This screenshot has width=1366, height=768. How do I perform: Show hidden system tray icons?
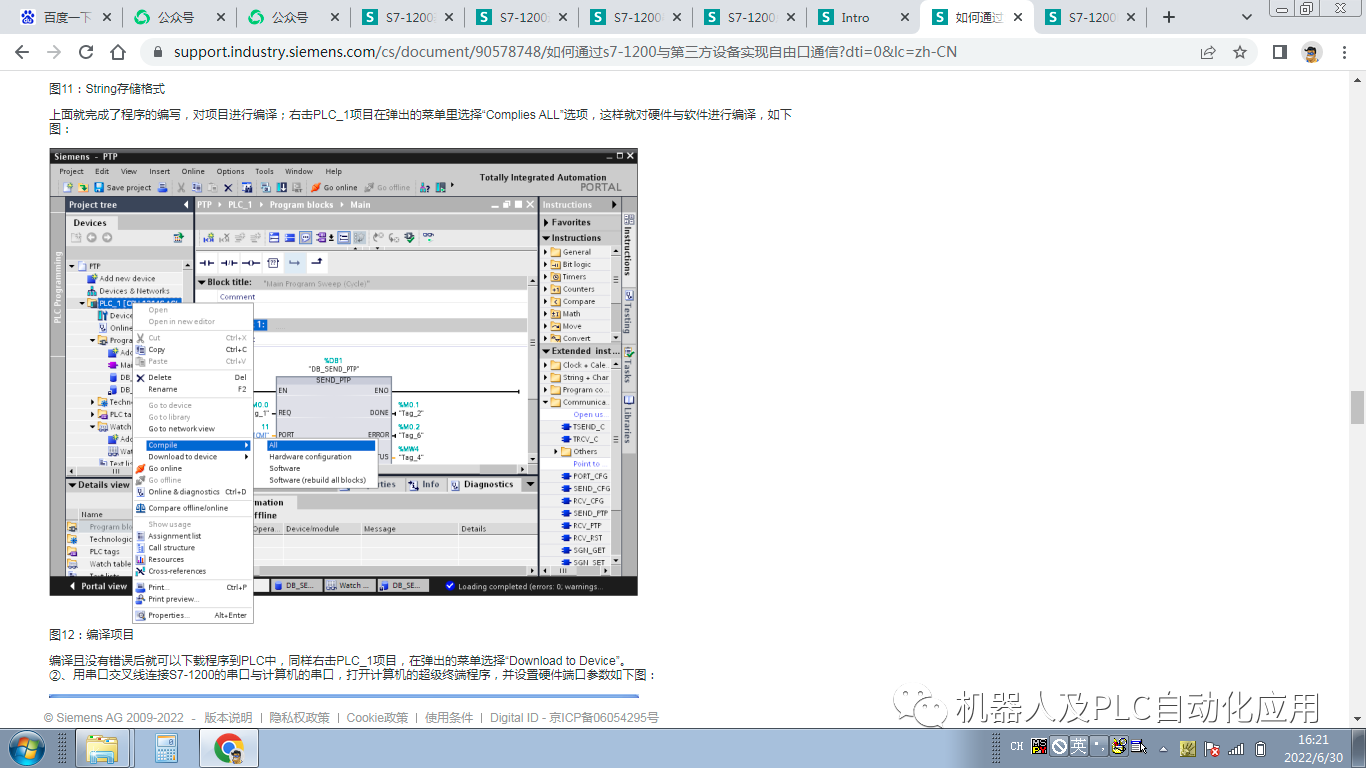(1164, 748)
